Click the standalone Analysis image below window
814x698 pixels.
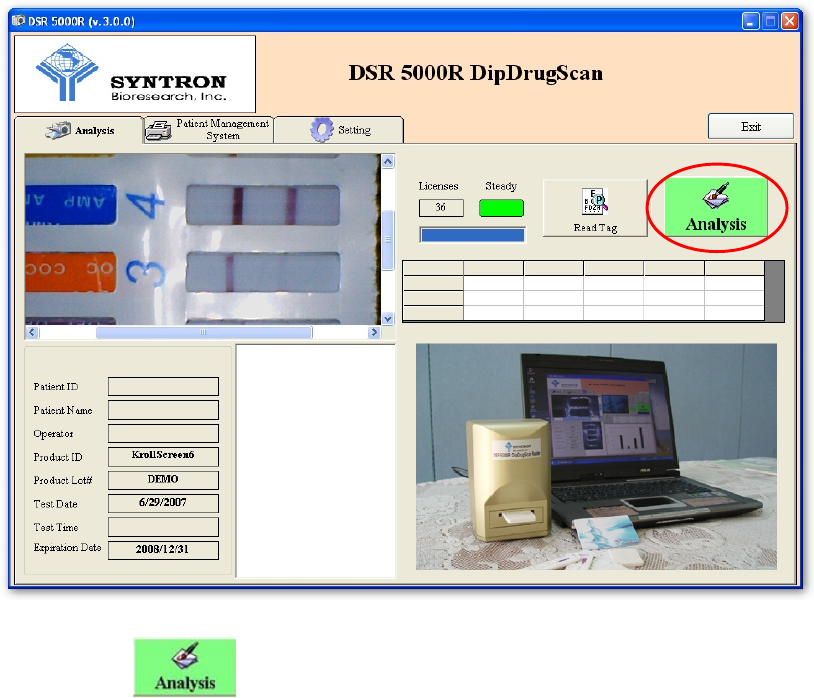[185, 667]
